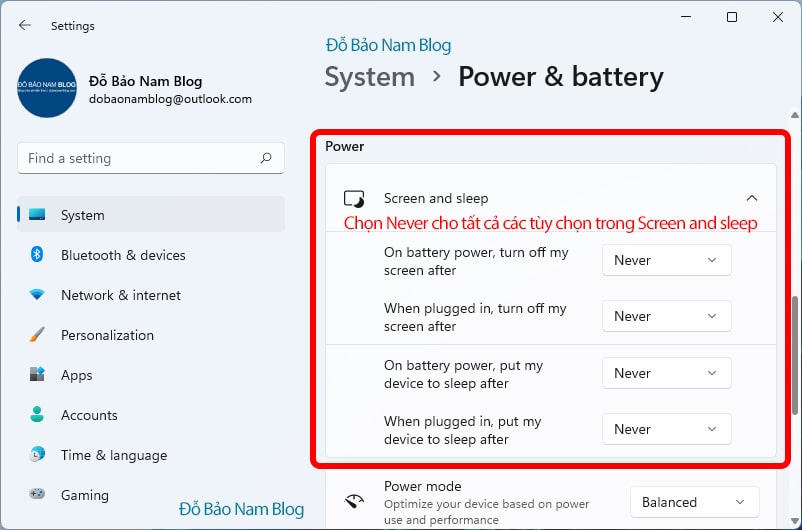Click dobaonamblog@outlook.com email text
Viewport: 802px width, 530px height.
point(170,99)
